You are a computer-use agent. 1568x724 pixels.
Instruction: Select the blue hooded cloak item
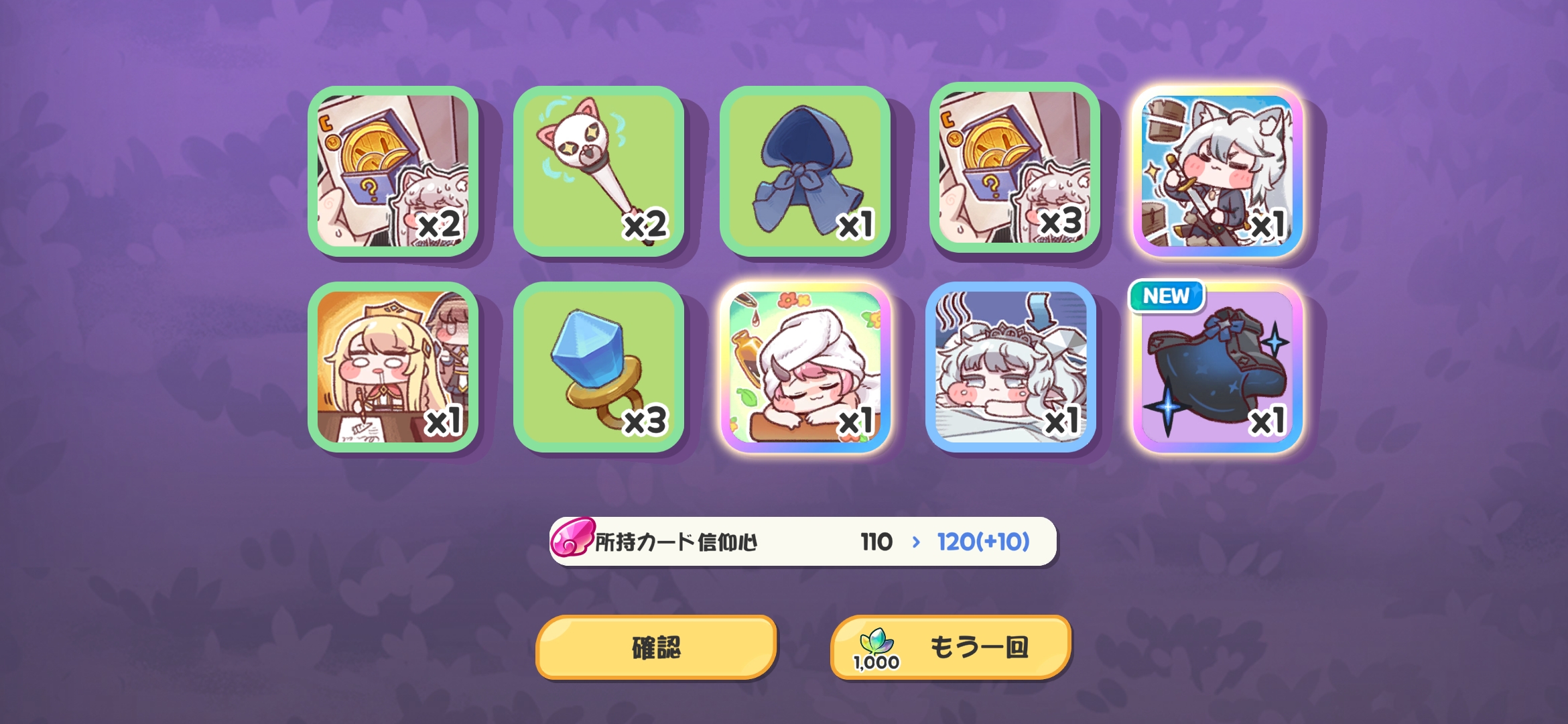point(805,171)
